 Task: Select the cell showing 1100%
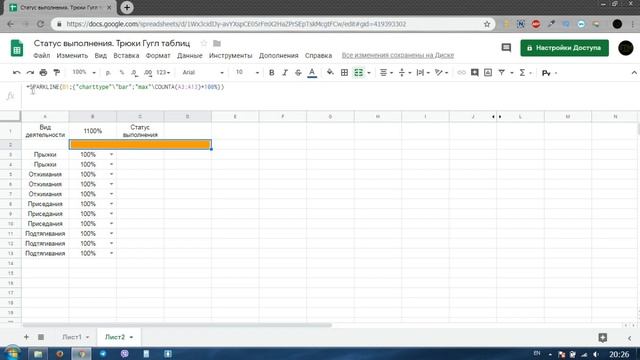pos(93,131)
